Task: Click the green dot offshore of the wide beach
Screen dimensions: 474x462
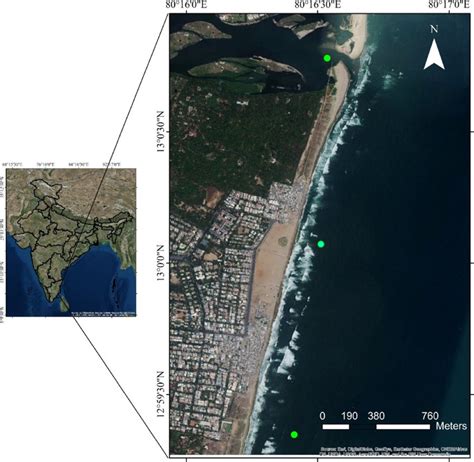Action: 321,244
